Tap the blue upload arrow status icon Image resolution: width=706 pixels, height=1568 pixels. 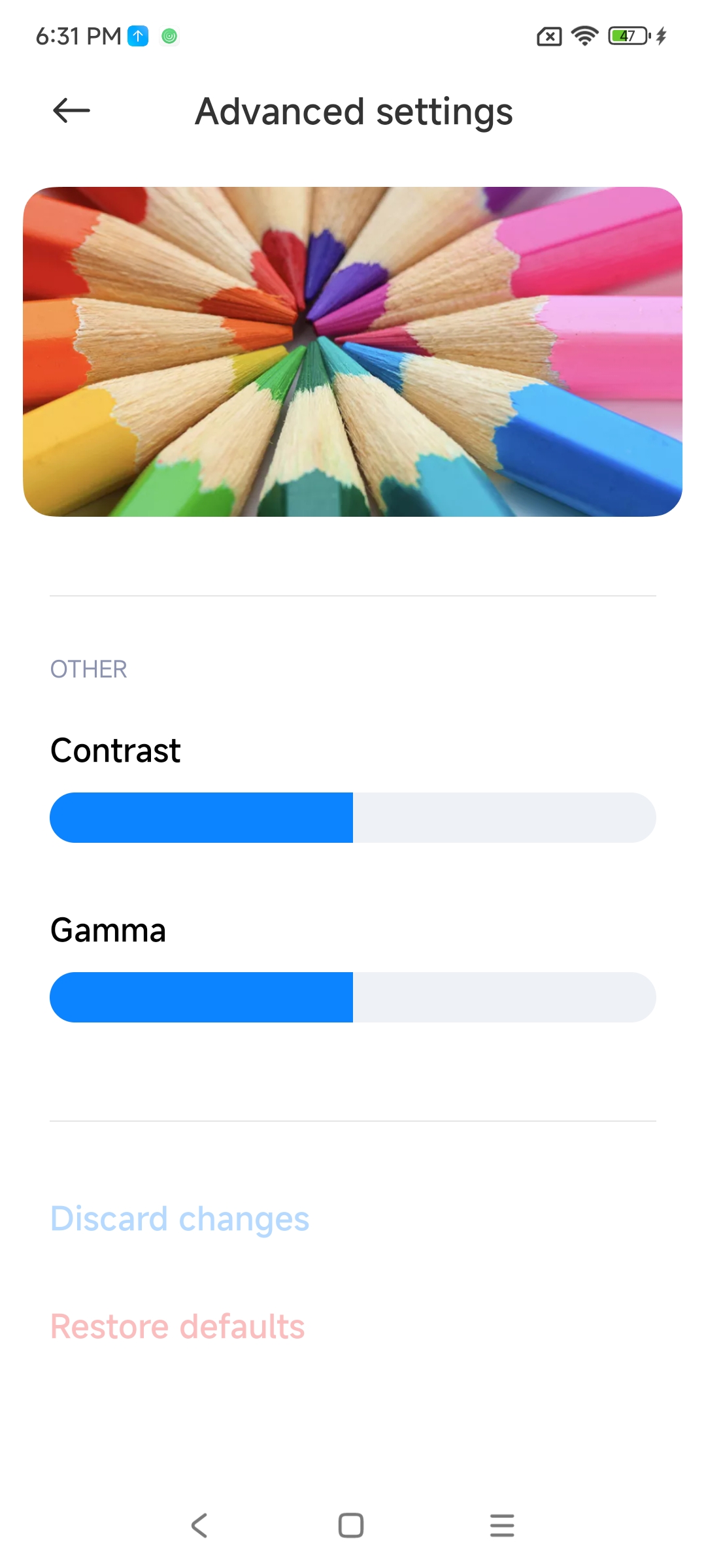pyautogui.click(x=138, y=36)
